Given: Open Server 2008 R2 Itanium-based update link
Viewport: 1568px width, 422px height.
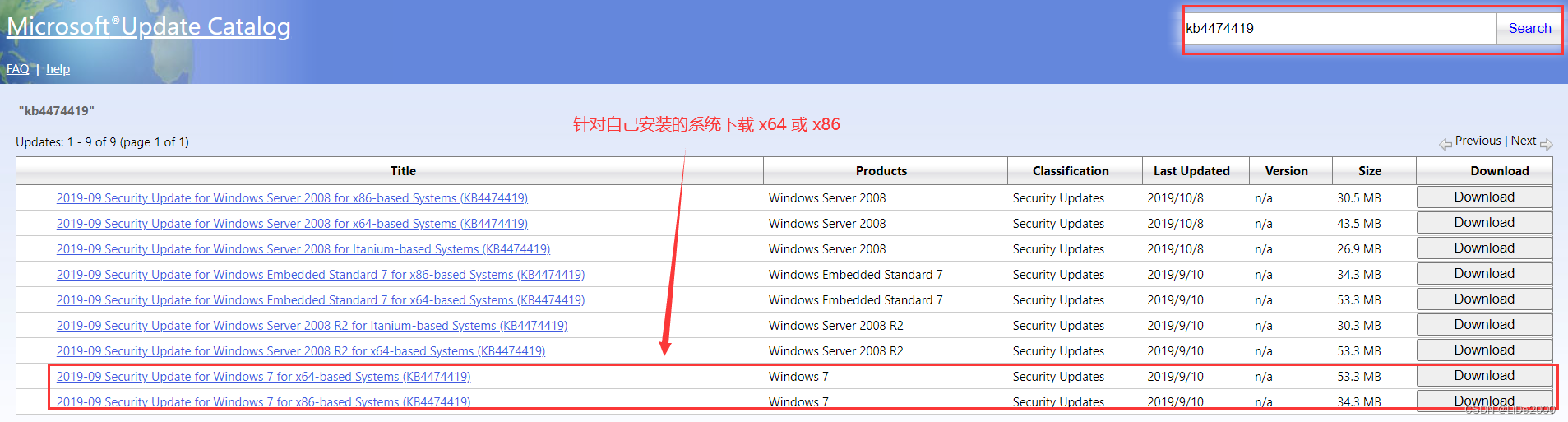Looking at the screenshot, I should coord(312,326).
